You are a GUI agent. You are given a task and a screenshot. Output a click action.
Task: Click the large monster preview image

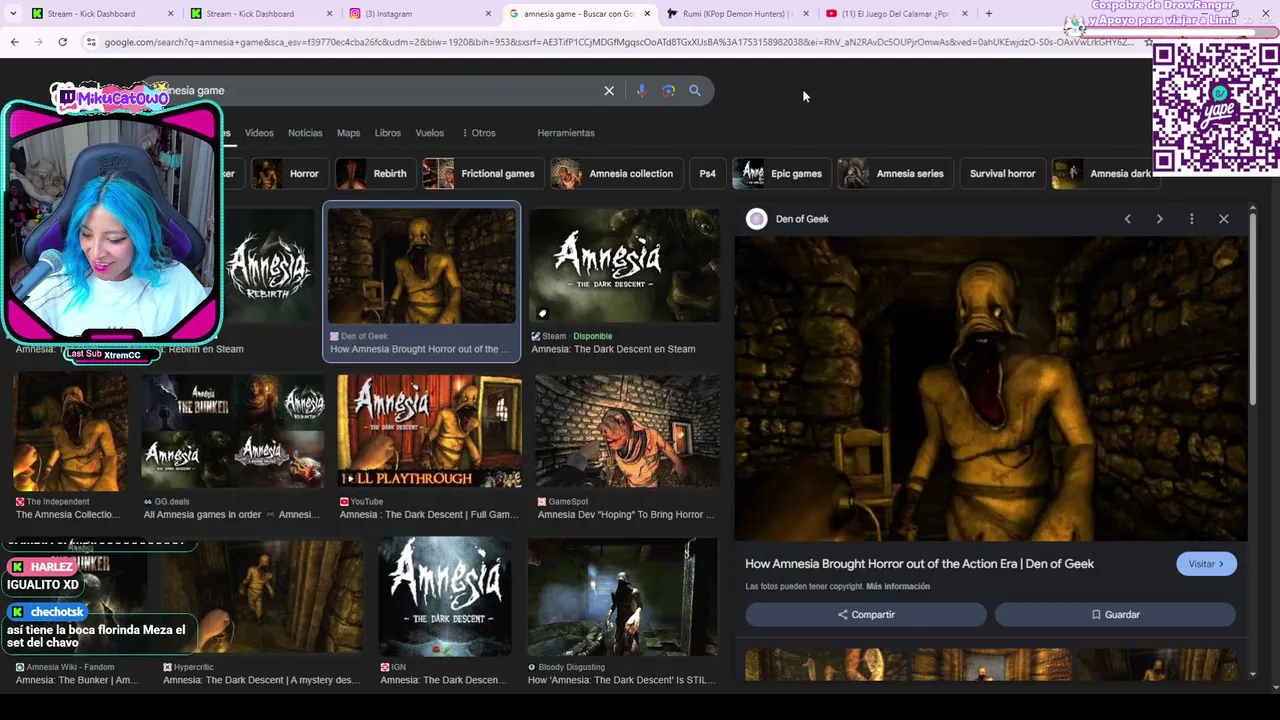(x=990, y=389)
